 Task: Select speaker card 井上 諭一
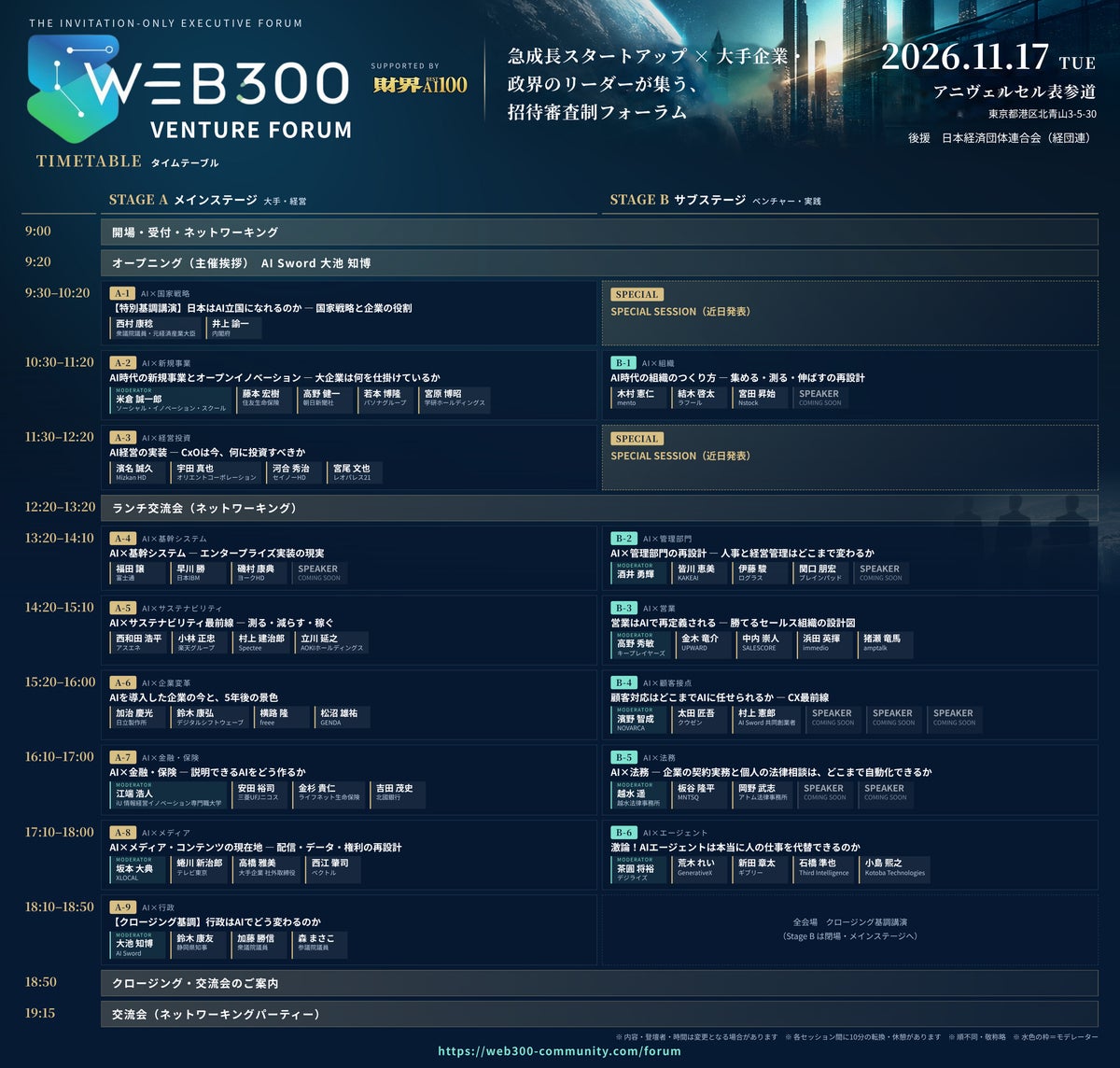pyautogui.click(x=233, y=328)
